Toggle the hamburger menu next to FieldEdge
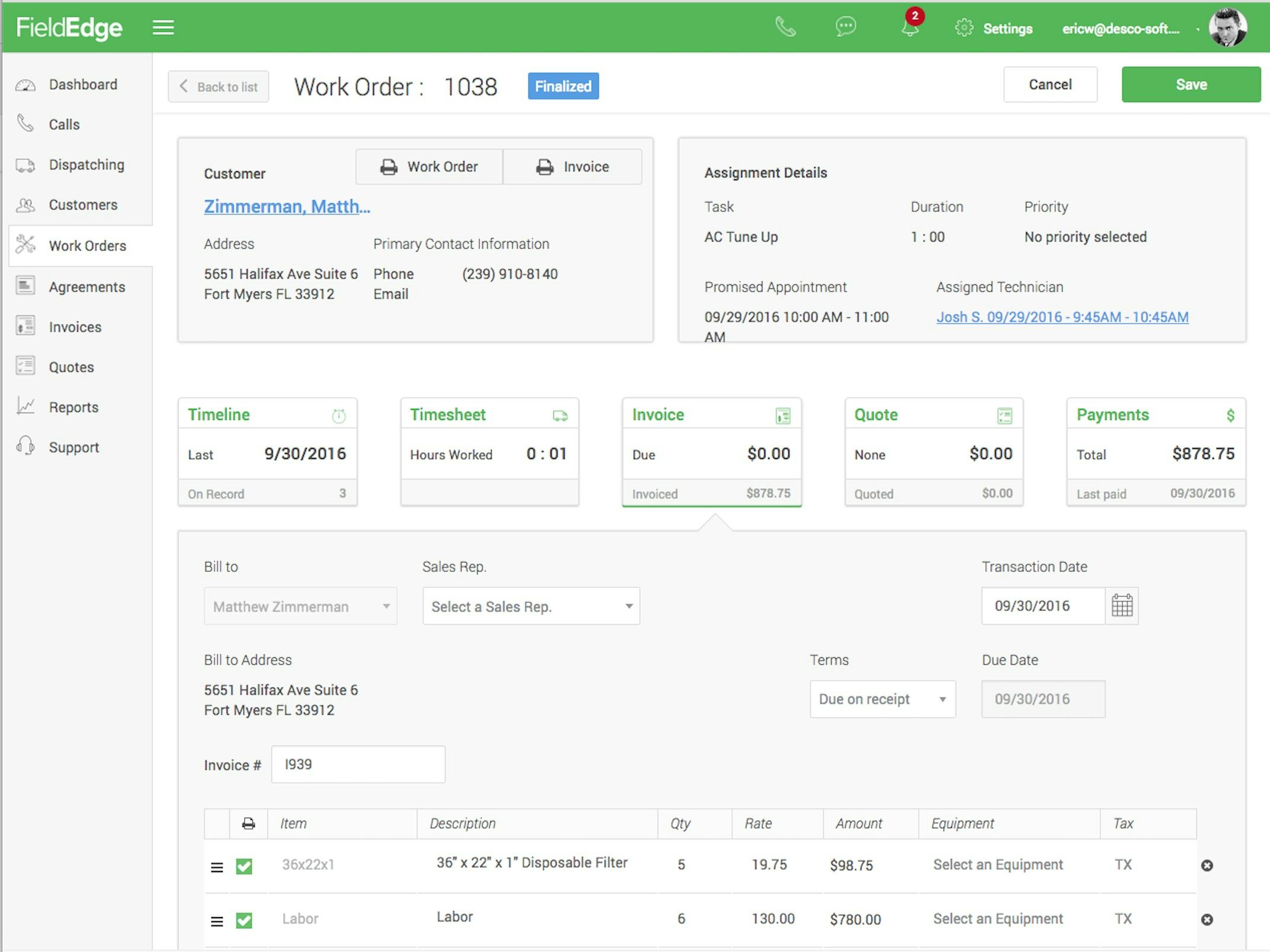The height and width of the screenshot is (952, 1270). 163,27
